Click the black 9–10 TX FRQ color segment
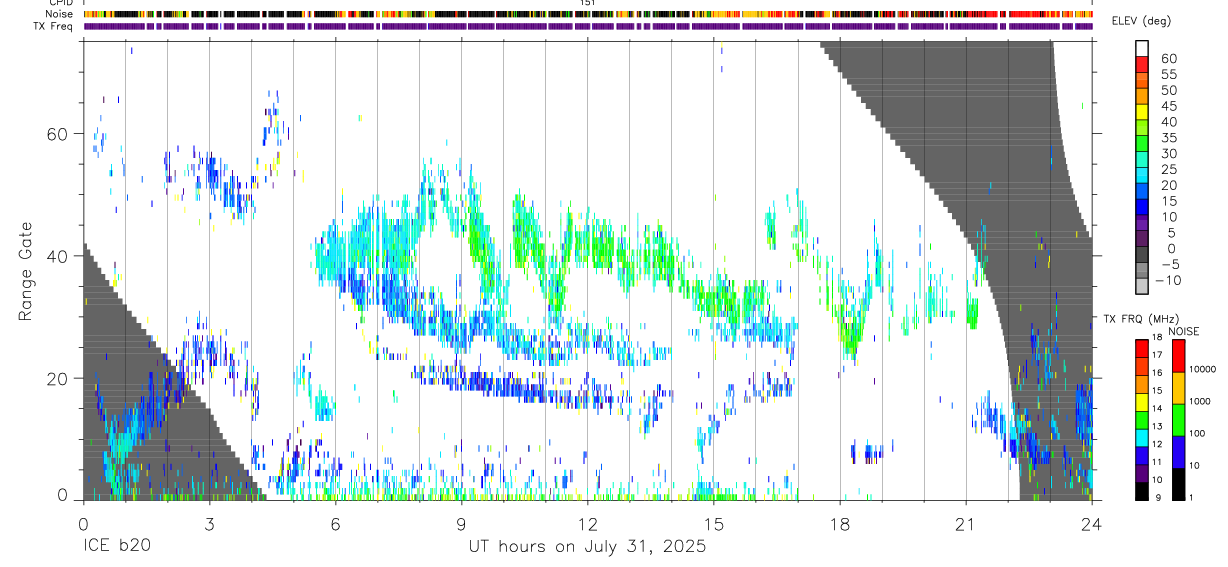The image size is (1228, 567). (x=1141, y=491)
